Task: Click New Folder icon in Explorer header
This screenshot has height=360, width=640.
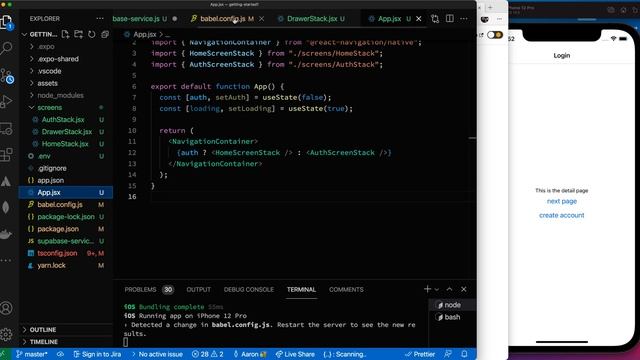Action: 78,34
